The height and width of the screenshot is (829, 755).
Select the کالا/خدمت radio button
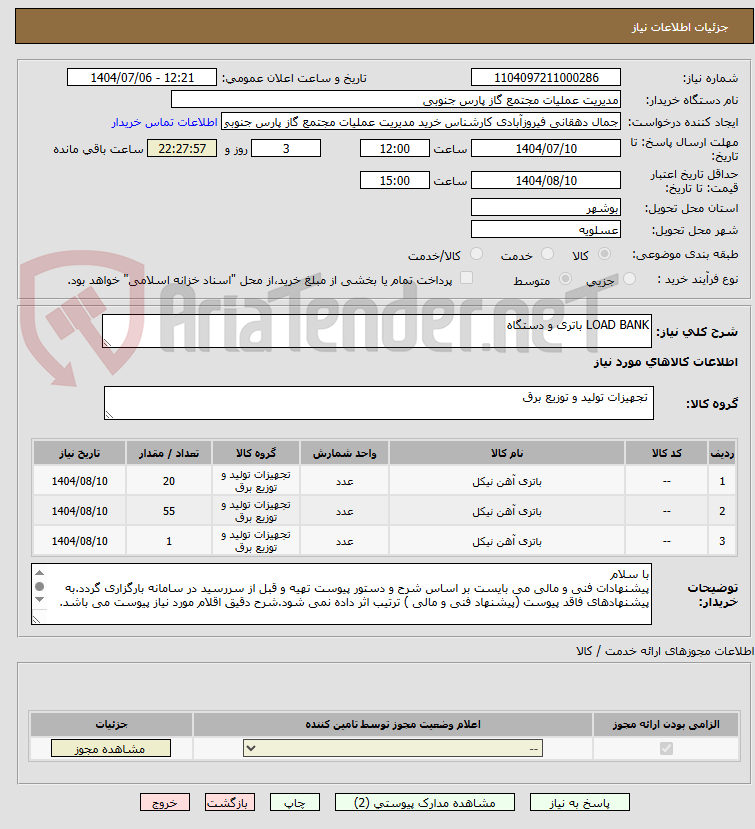(476, 254)
